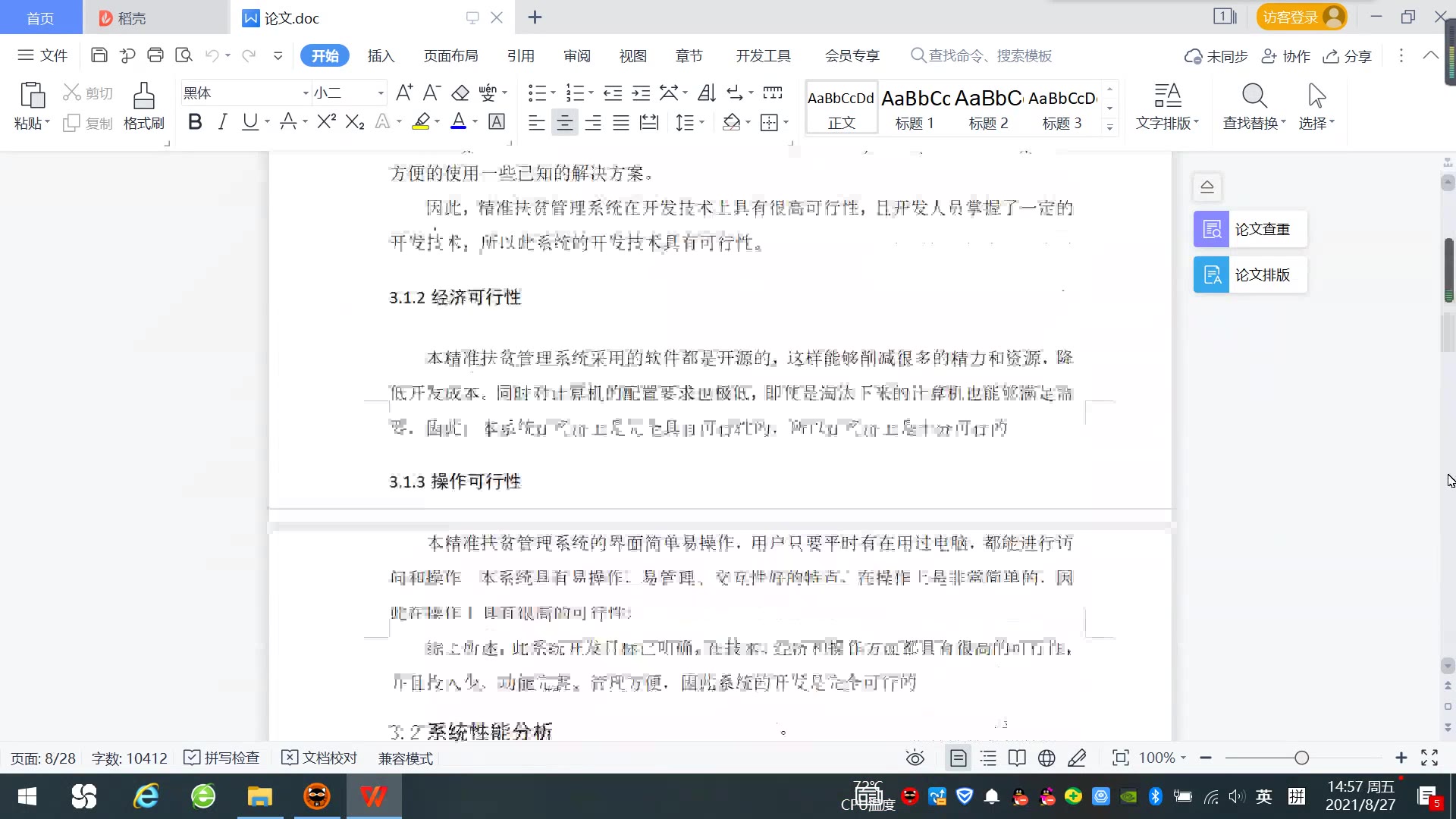The width and height of the screenshot is (1456, 819).
Task: Toggle italic formatting
Action: coord(222,122)
